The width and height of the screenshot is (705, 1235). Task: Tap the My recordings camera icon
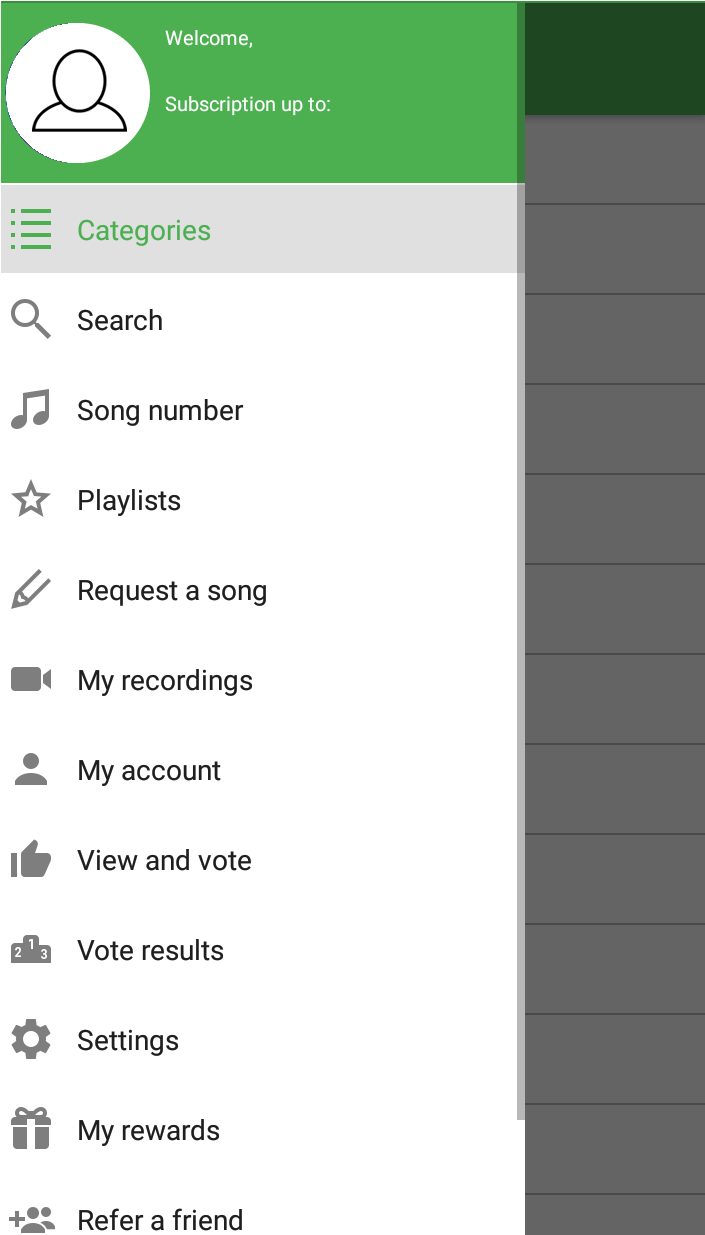[31, 680]
